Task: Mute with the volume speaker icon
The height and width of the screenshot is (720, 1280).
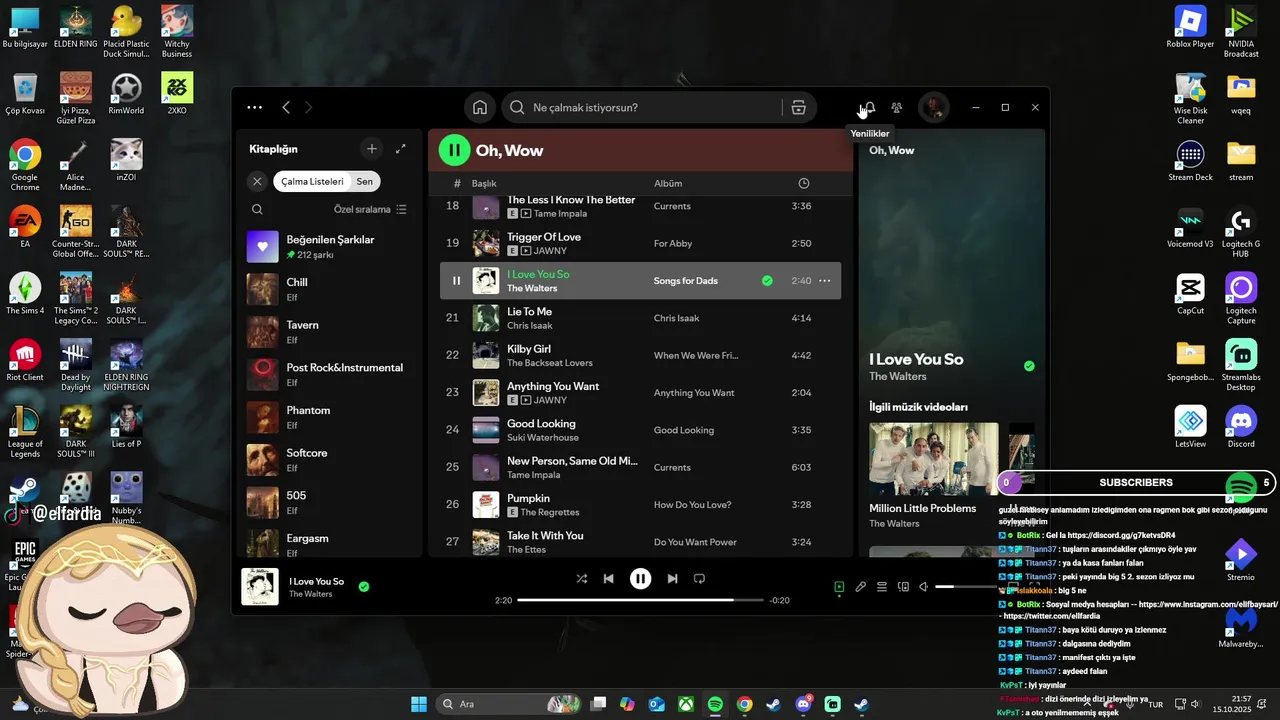Action: 924,587
